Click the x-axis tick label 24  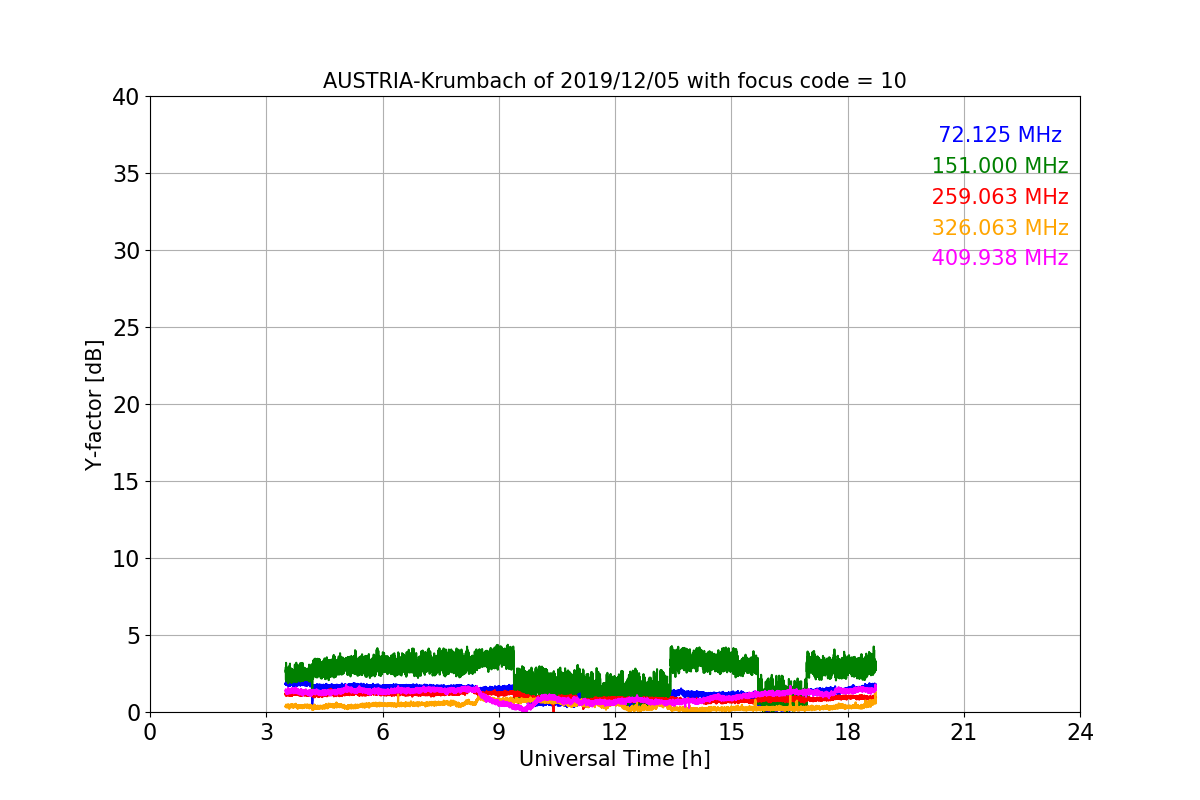tap(1080, 732)
